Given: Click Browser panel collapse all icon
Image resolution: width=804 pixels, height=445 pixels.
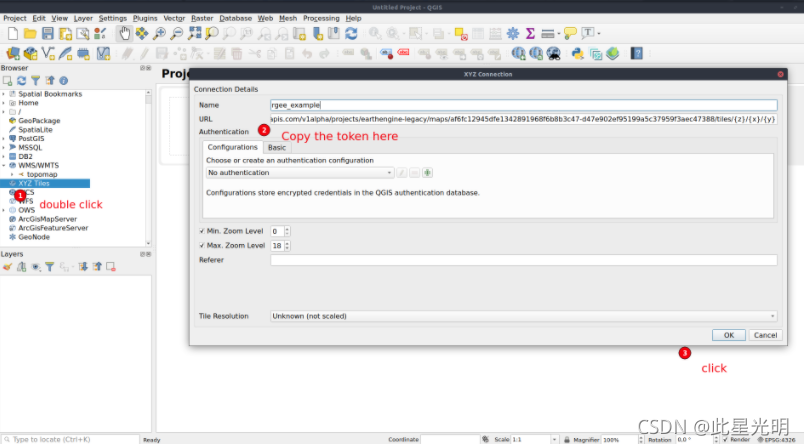Looking at the screenshot, I should (50, 80).
